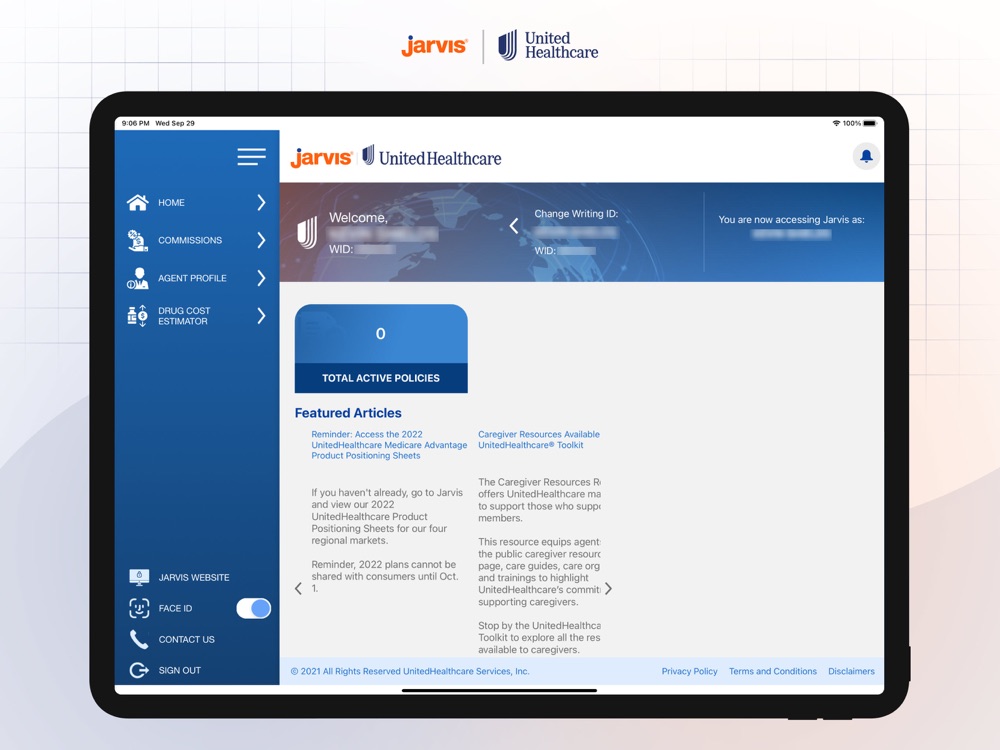Viewport: 1000px width, 750px height.
Task: Click the Contact Us phone icon
Action: click(139, 639)
